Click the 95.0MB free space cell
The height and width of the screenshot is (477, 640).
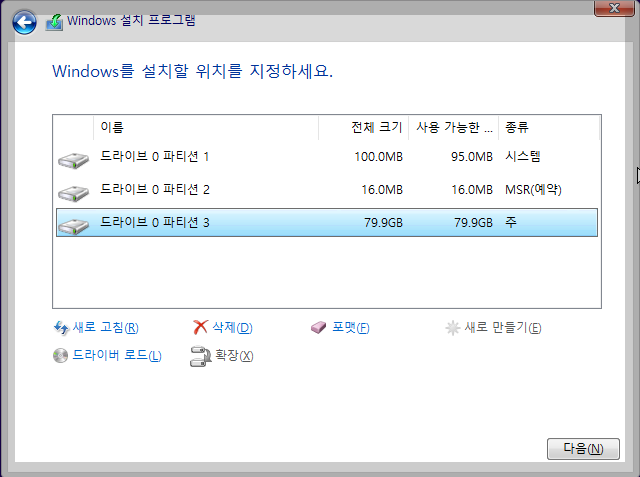pyautogui.click(x=472, y=157)
